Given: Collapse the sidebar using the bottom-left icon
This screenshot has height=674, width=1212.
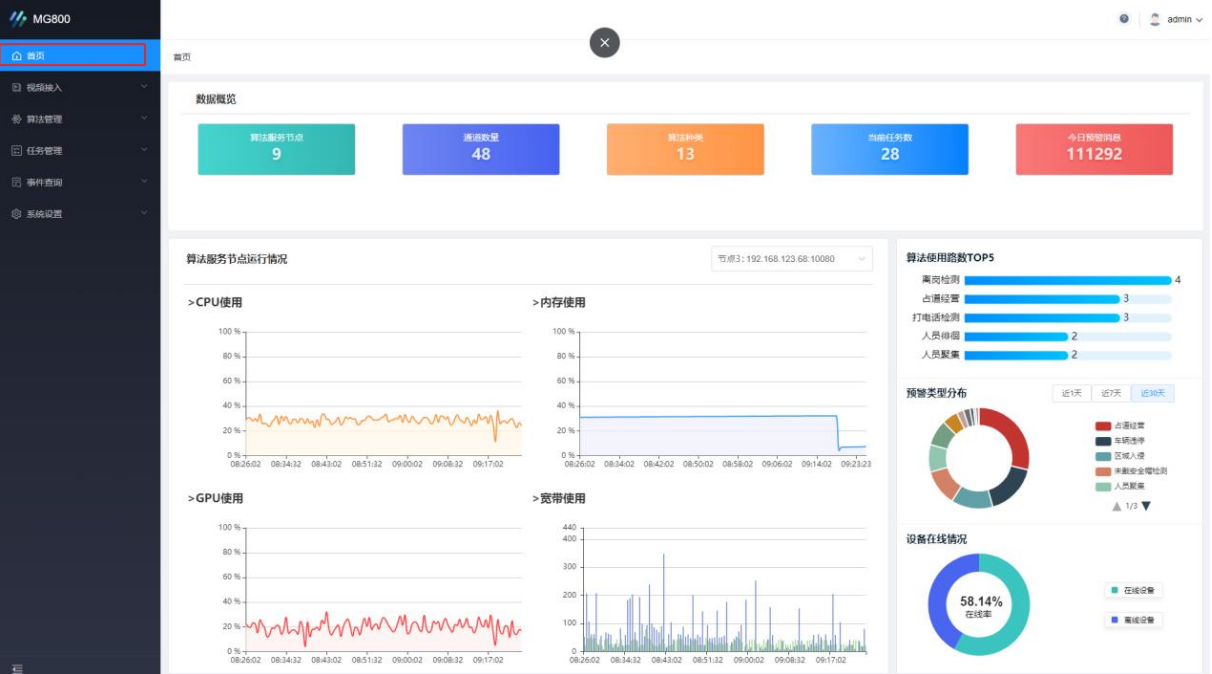Looking at the screenshot, I should (x=17, y=667).
